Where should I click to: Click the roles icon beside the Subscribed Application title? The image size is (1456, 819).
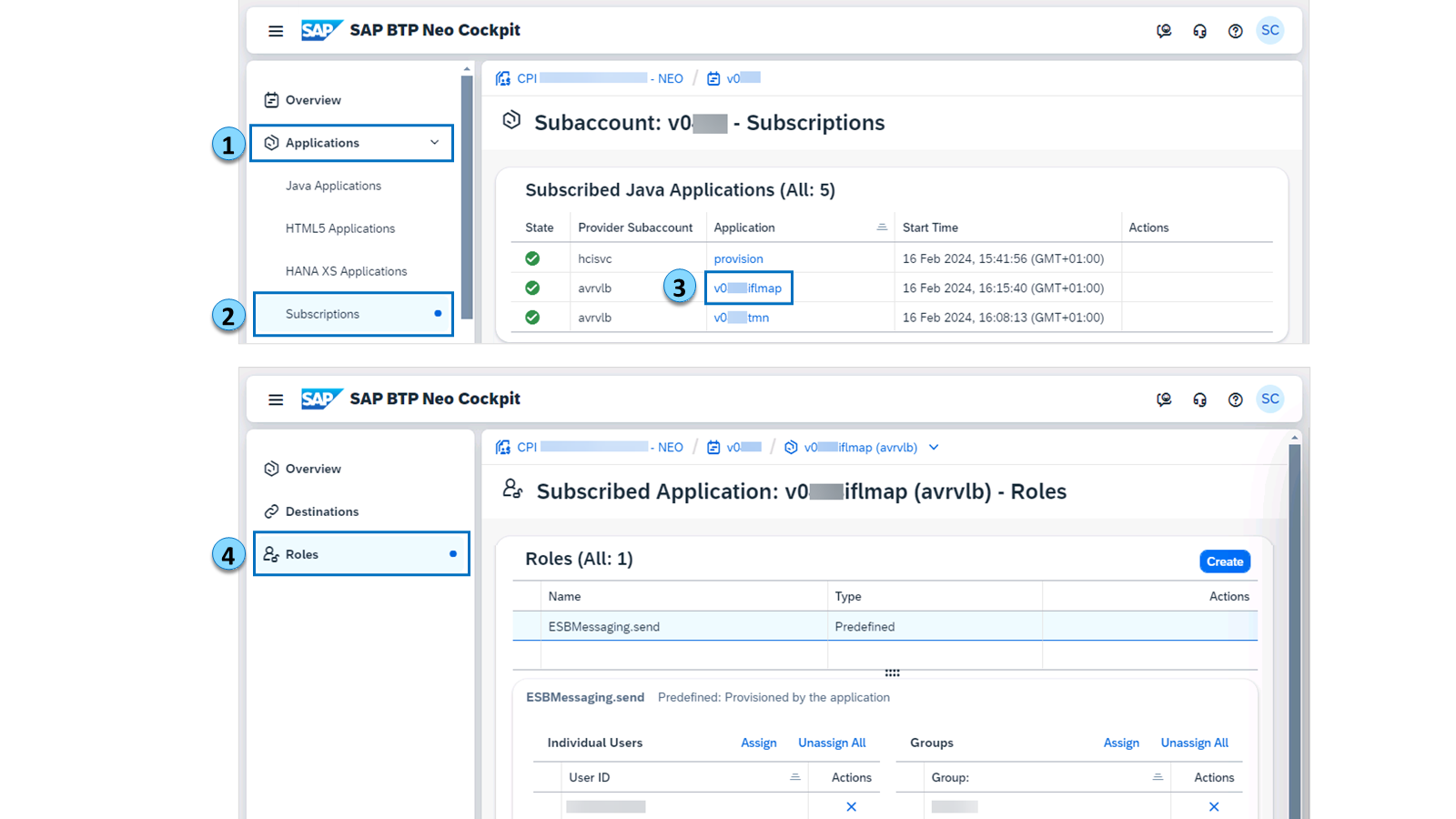(512, 490)
